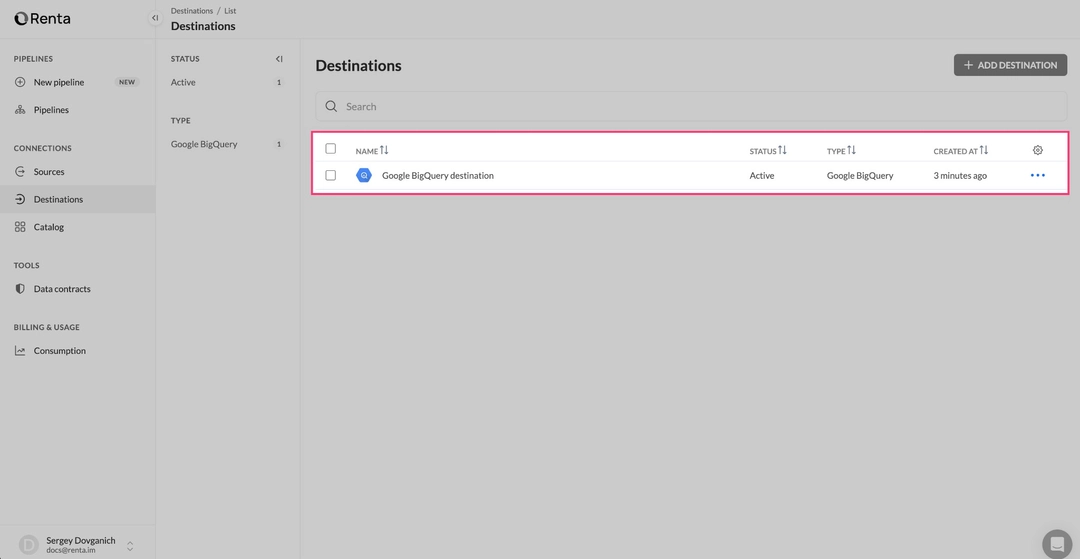The image size is (1080, 559).
Task: Open Data contracts tool
Action: point(62,288)
